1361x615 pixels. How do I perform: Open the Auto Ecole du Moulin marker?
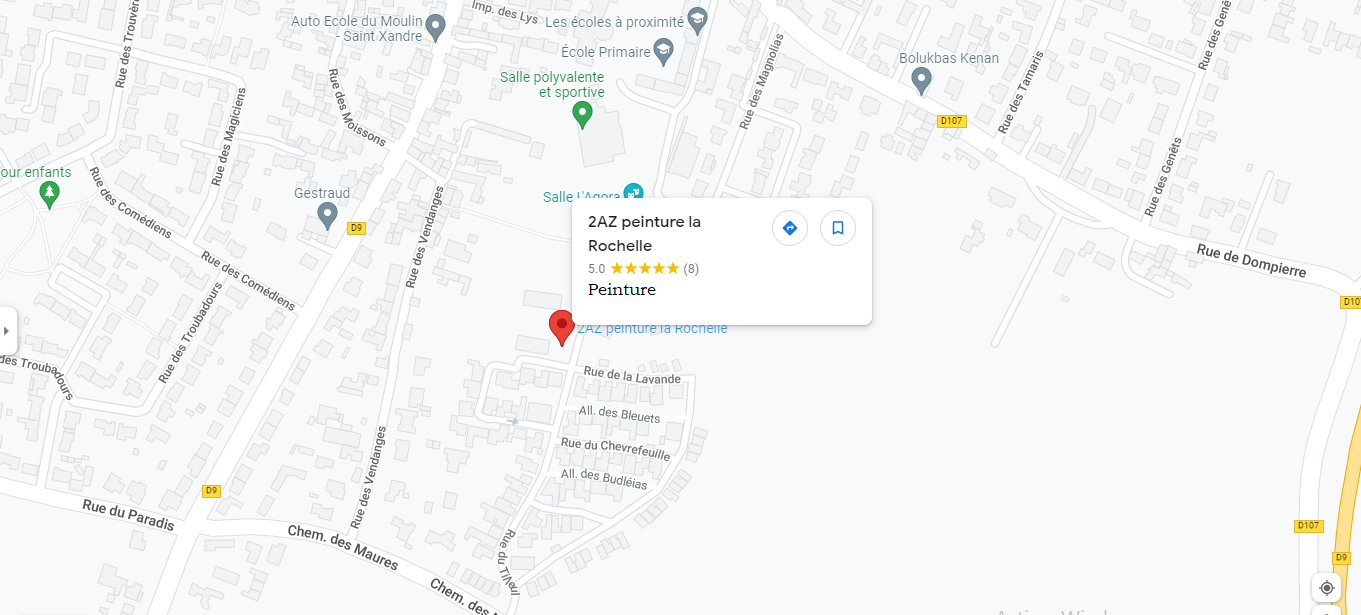[x=435, y=27]
